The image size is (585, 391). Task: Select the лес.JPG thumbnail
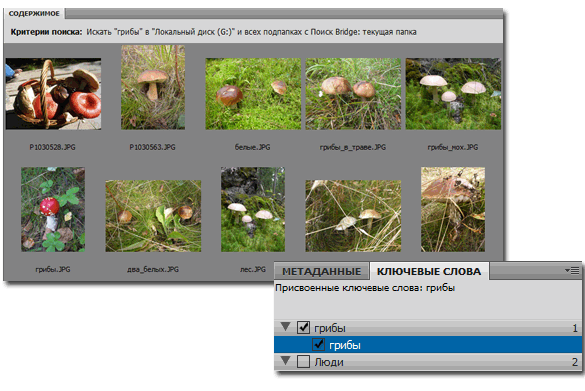tap(253, 209)
